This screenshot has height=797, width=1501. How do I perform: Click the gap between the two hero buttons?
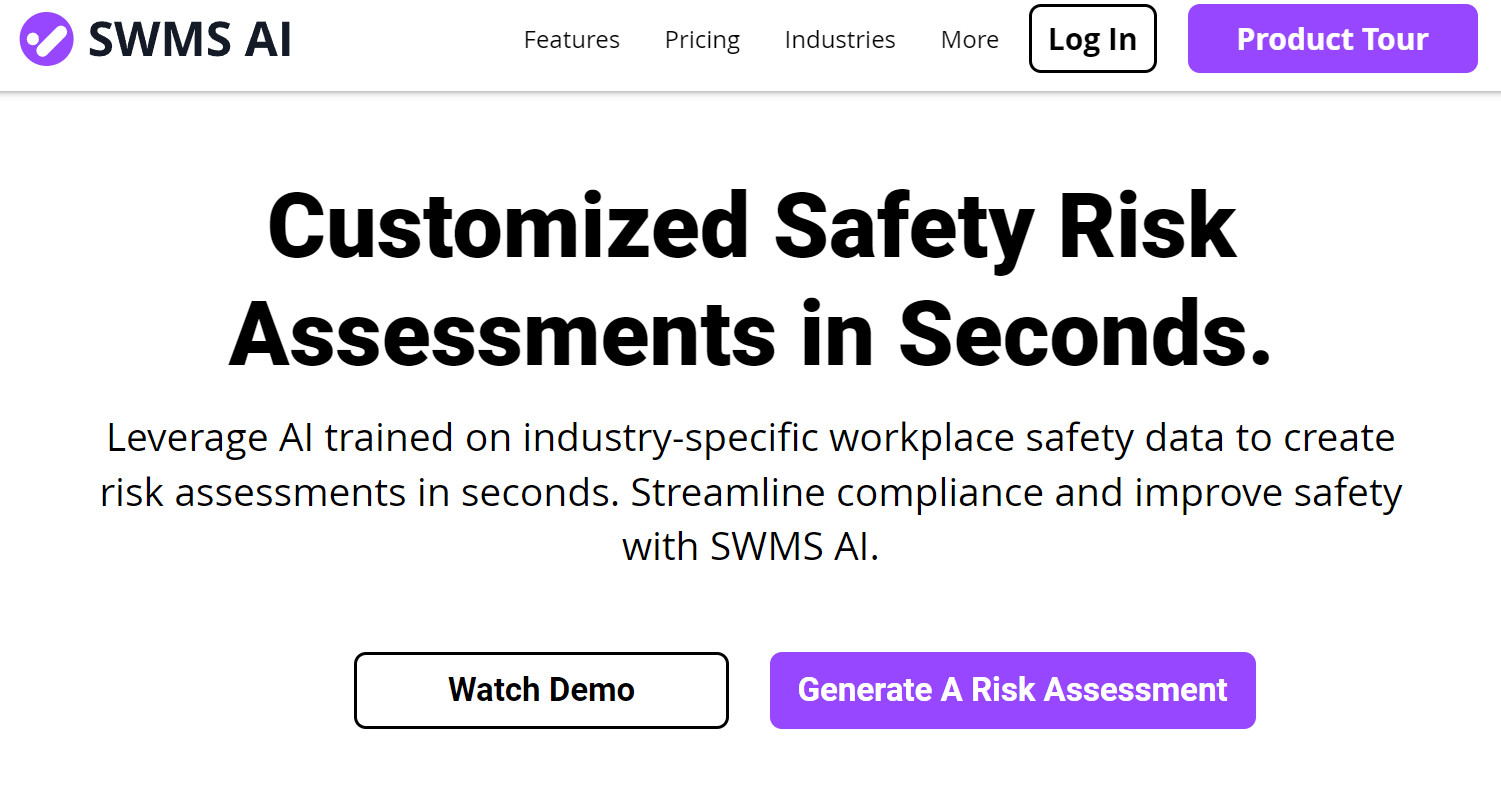[x=749, y=690]
